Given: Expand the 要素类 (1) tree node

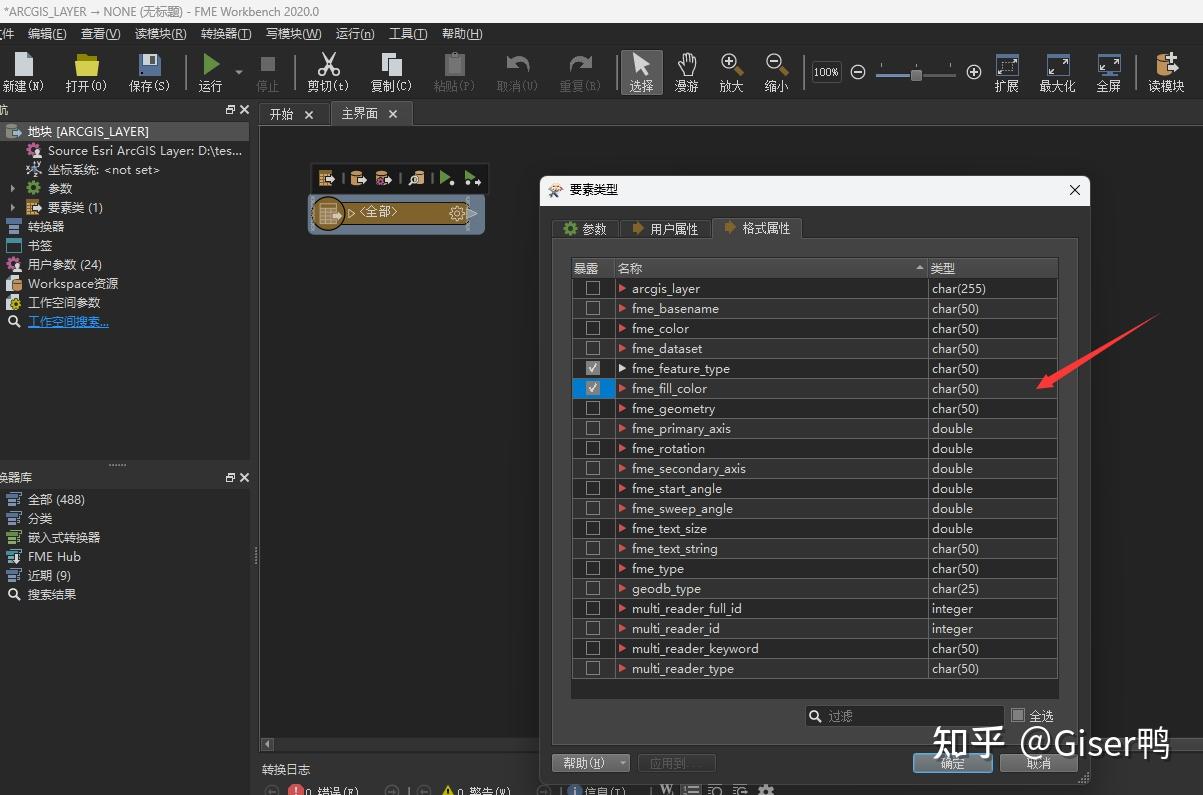Looking at the screenshot, I should 13,207.
